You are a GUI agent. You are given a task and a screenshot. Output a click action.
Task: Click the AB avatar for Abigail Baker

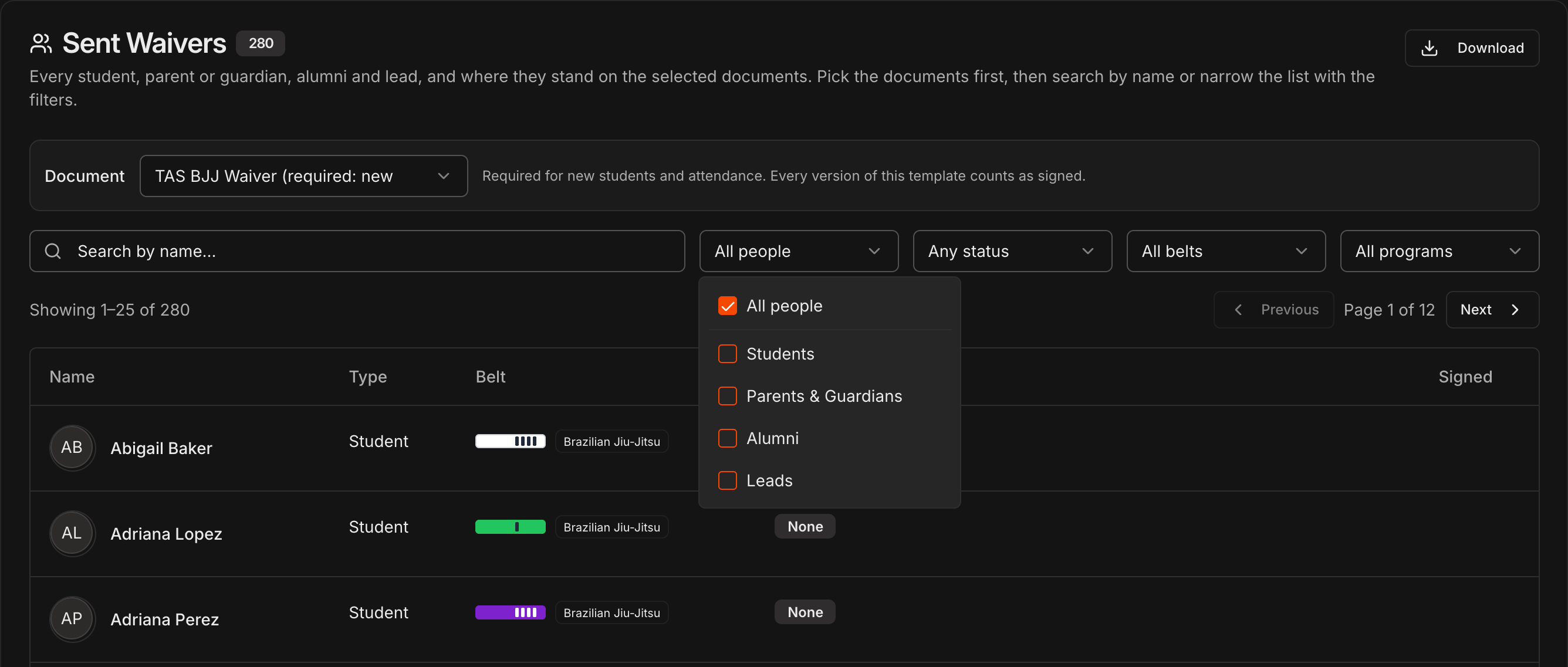[x=72, y=447]
